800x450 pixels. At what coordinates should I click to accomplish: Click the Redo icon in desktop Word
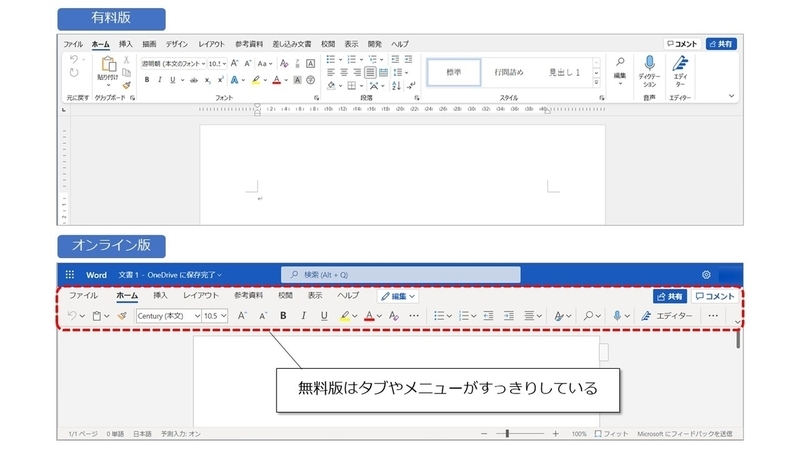point(74,73)
